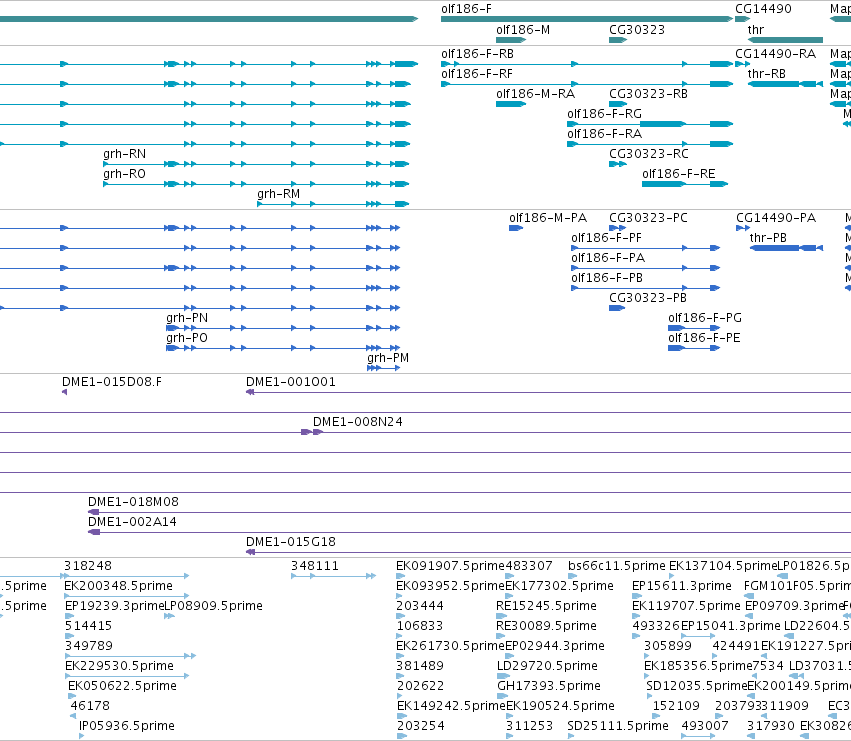The image size is (851, 741).
Task: Select the bs66c11.5prime EST label
Action: [x=617, y=566]
